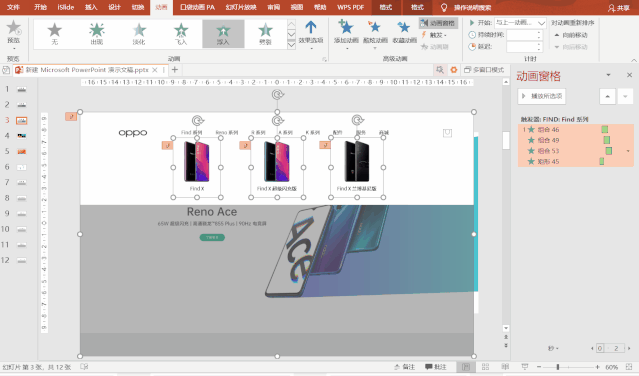The image size is (639, 376).
Task: Open the 触发 trigger lightning menu
Action: 434,35
